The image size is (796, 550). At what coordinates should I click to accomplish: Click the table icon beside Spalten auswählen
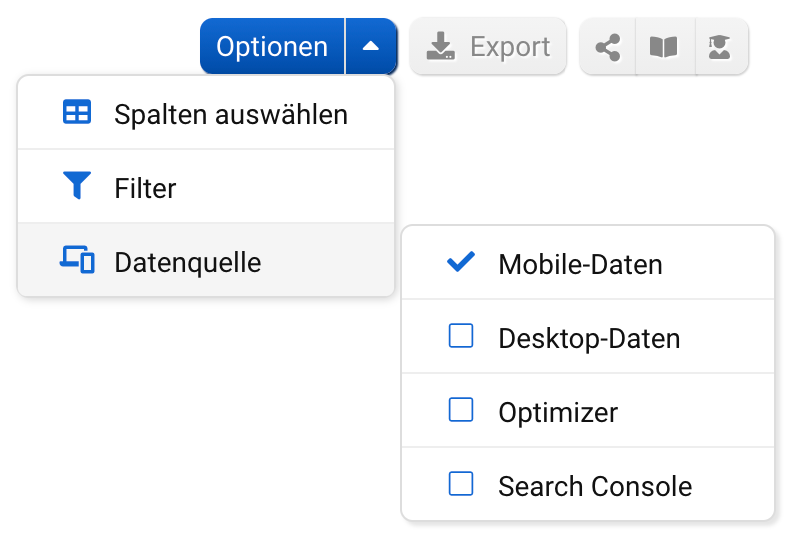(x=77, y=113)
